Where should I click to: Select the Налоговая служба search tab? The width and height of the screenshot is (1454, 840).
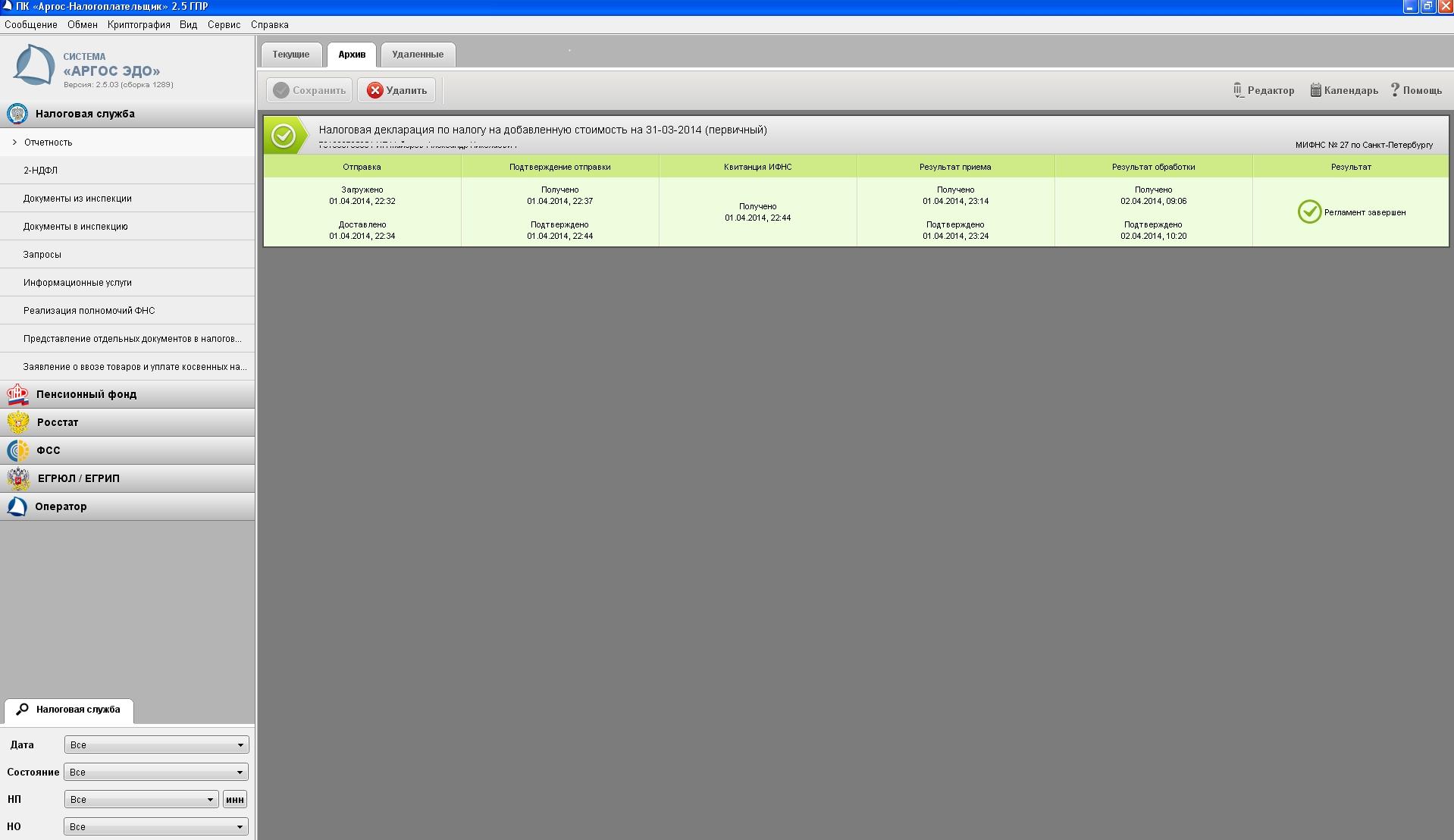tap(69, 710)
